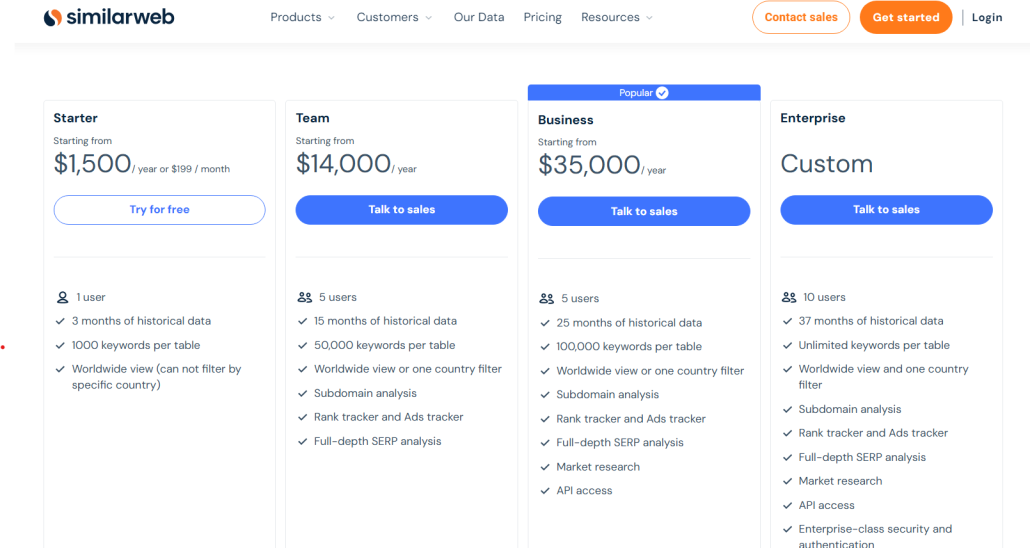Go to the Our Data page

click(x=478, y=17)
